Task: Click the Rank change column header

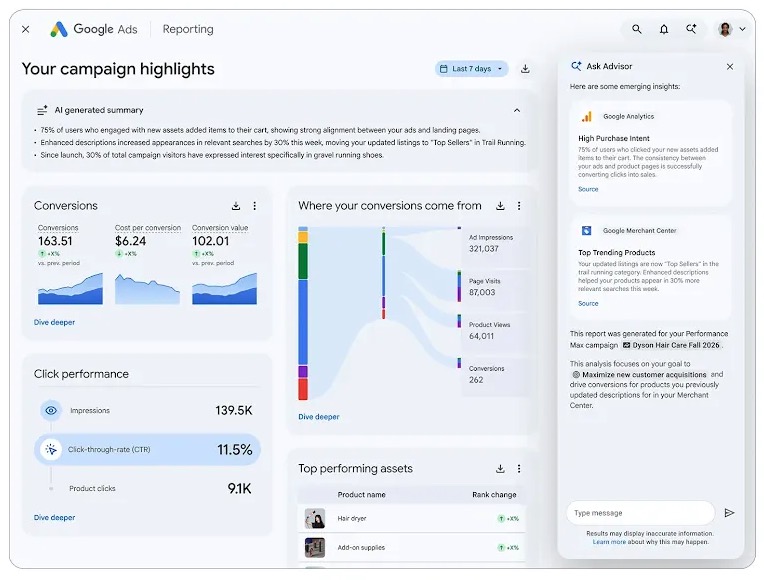Action: pos(494,495)
